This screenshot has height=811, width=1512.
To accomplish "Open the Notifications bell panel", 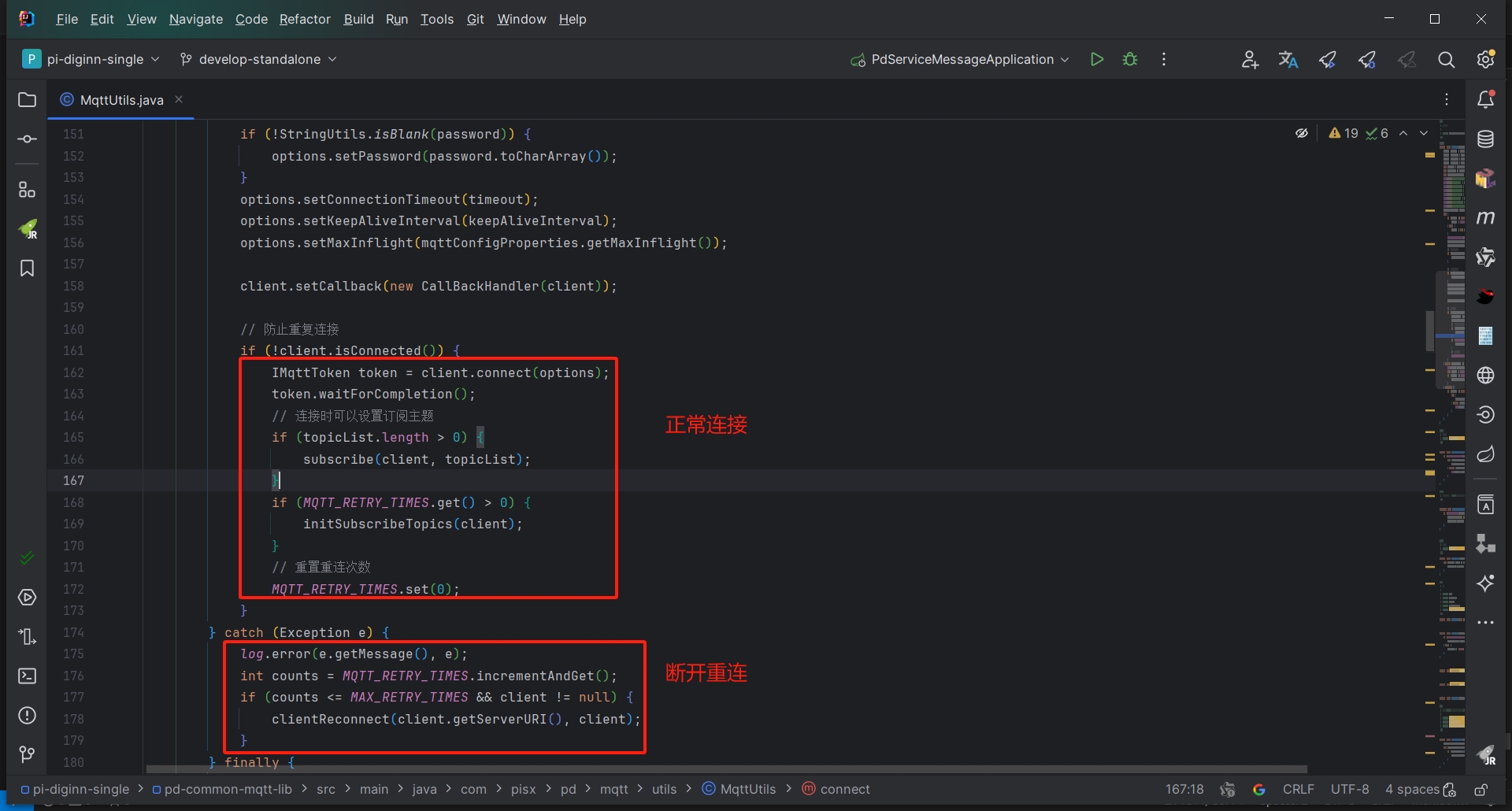I will click(1485, 100).
